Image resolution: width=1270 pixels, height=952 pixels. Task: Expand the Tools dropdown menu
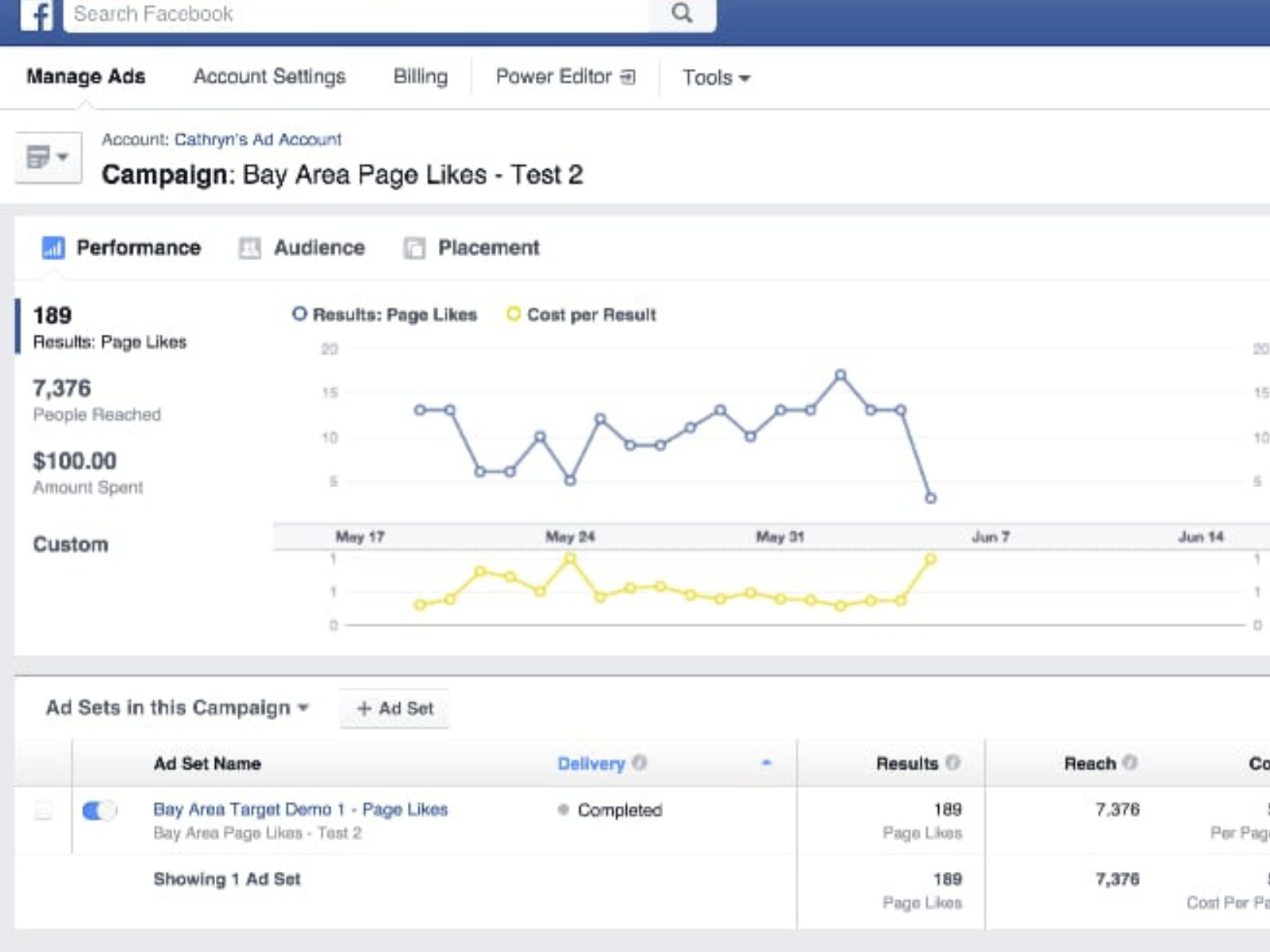pos(716,78)
